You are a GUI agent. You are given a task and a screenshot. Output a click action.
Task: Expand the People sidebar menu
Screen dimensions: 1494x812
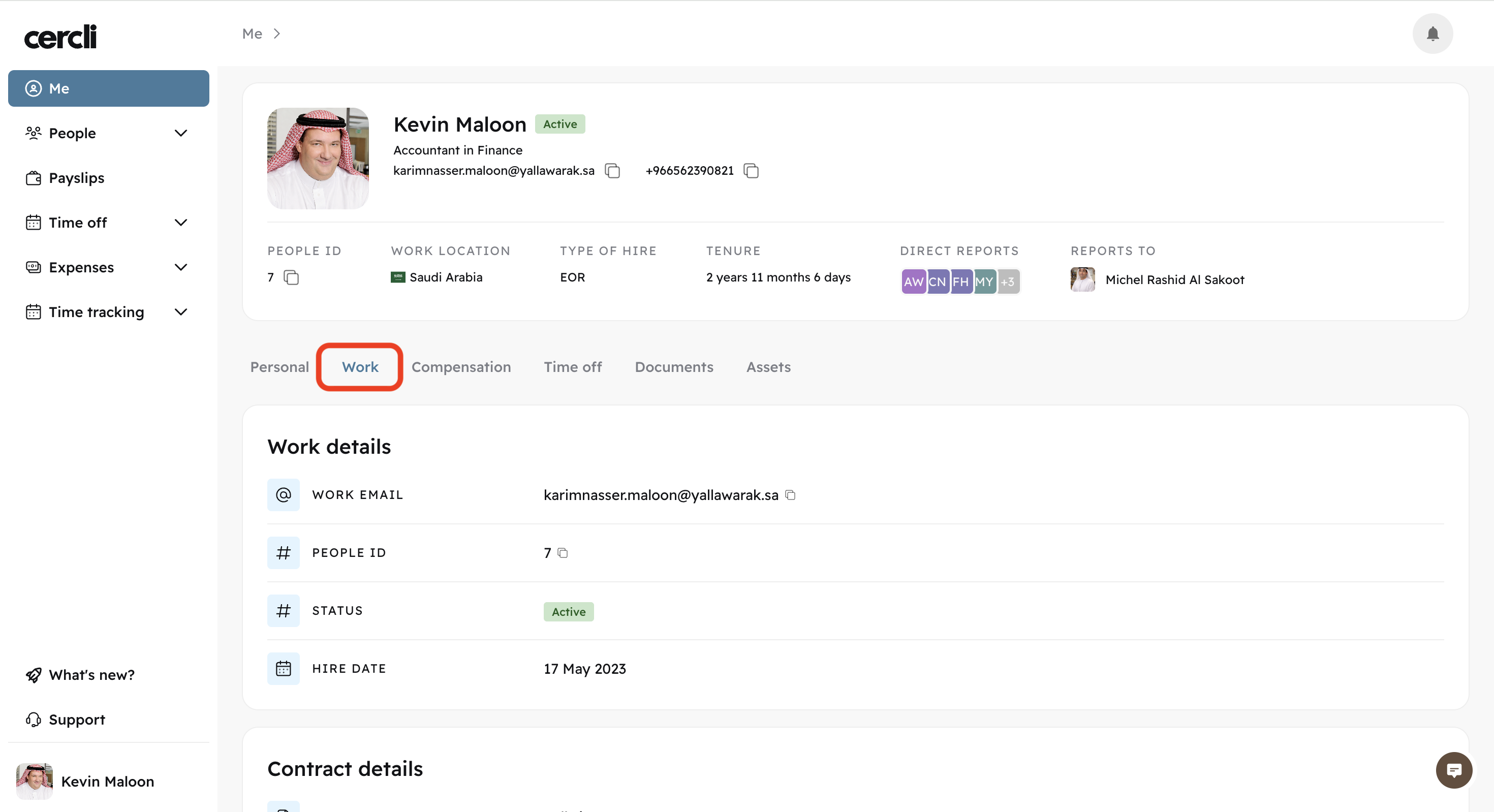tap(181, 134)
